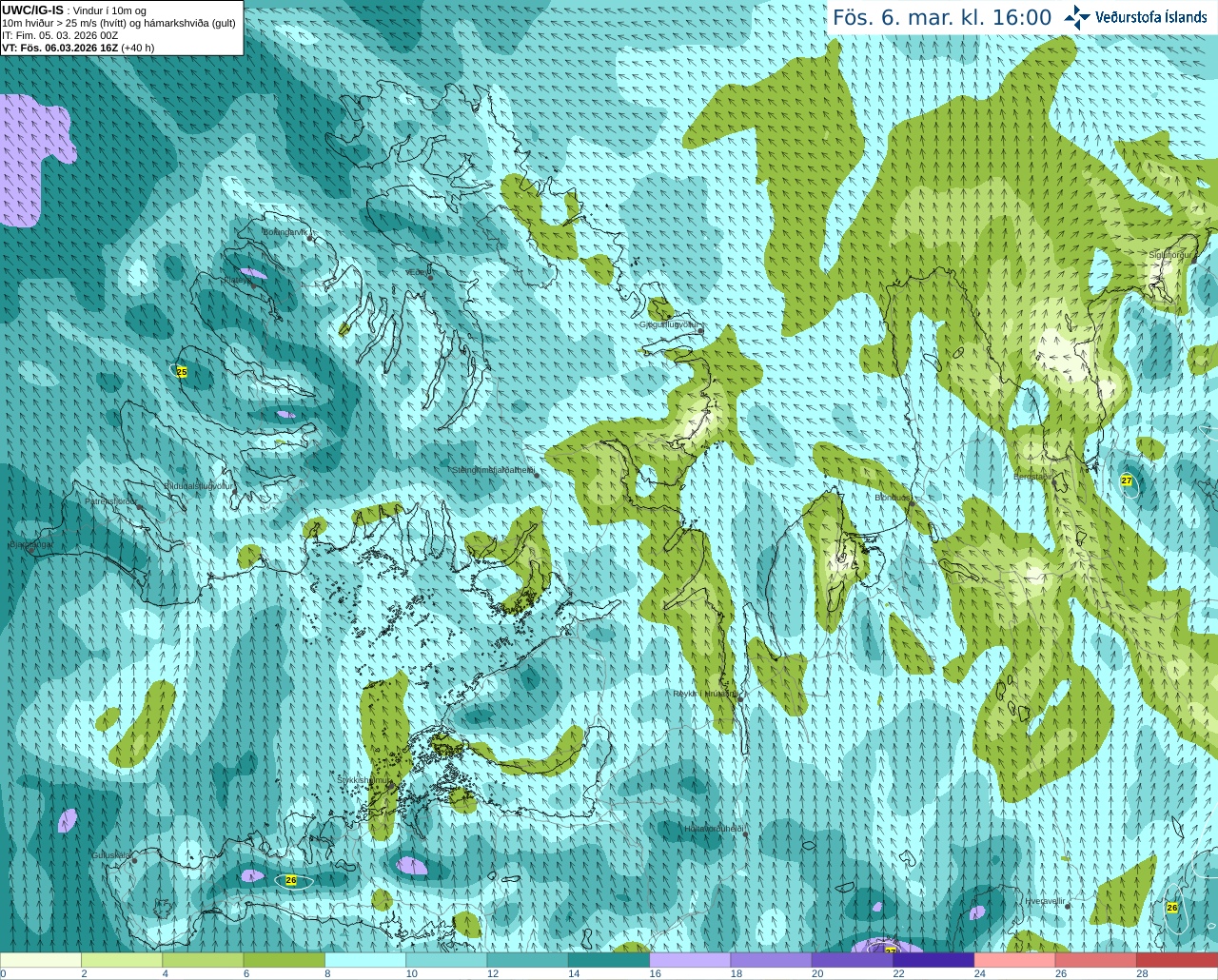The height and width of the screenshot is (980, 1218).
Task: Click the legend tick value 16
Action: click(656, 973)
